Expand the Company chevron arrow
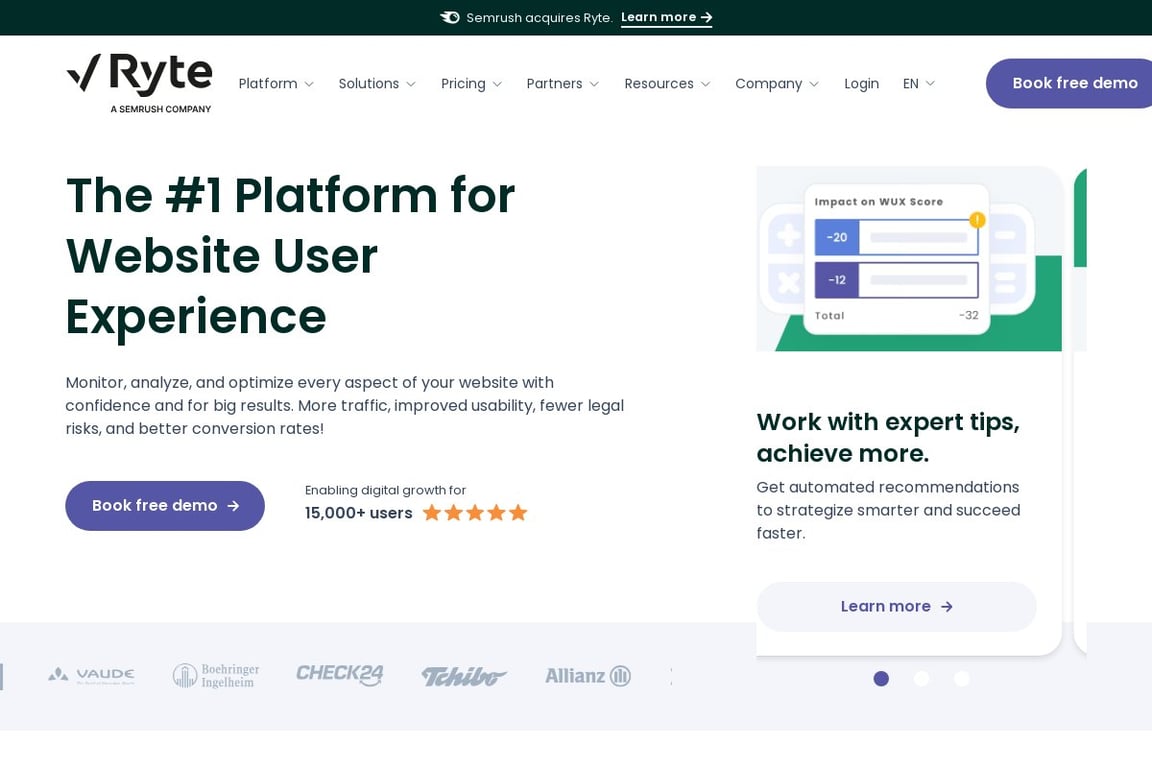 [814, 85]
